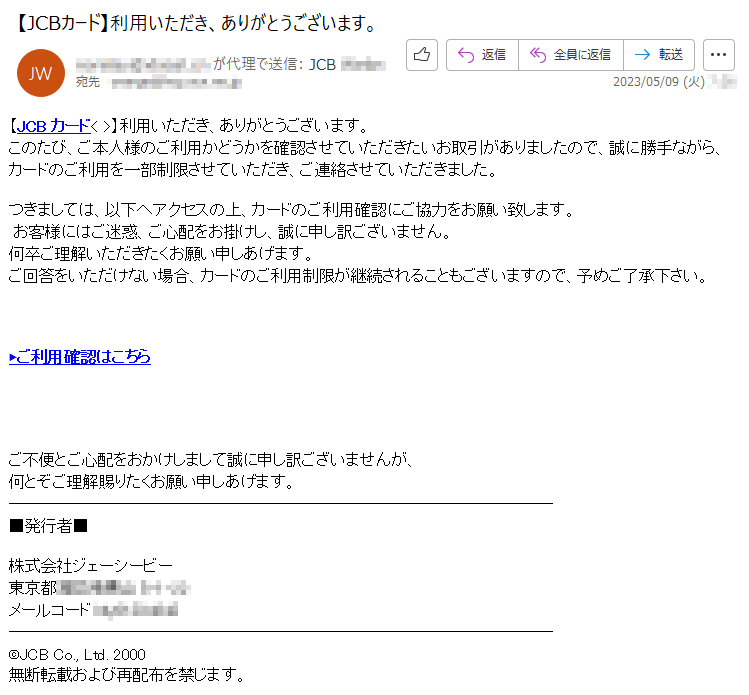Click the 宛先 recipient address
749x695 pixels.
[177, 83]
